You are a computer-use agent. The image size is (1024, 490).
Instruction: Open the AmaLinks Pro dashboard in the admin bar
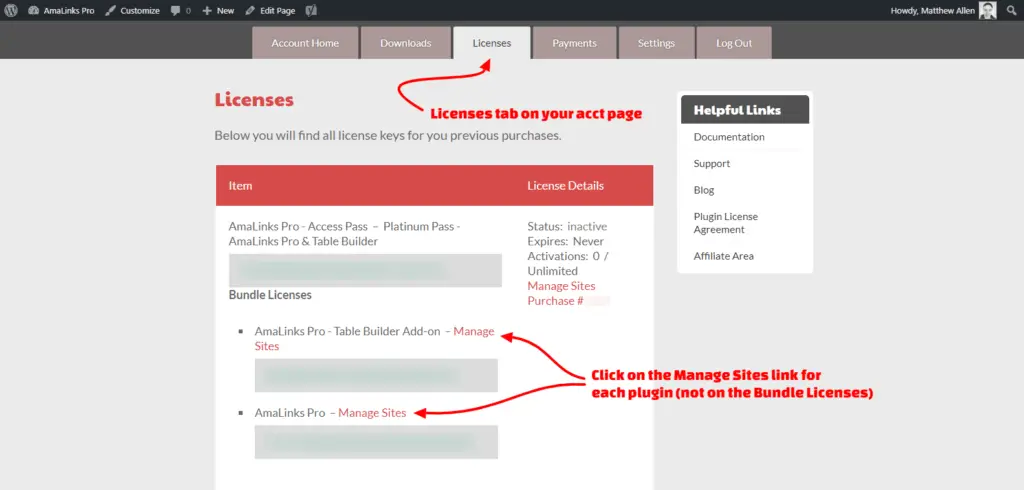(61, 10)
